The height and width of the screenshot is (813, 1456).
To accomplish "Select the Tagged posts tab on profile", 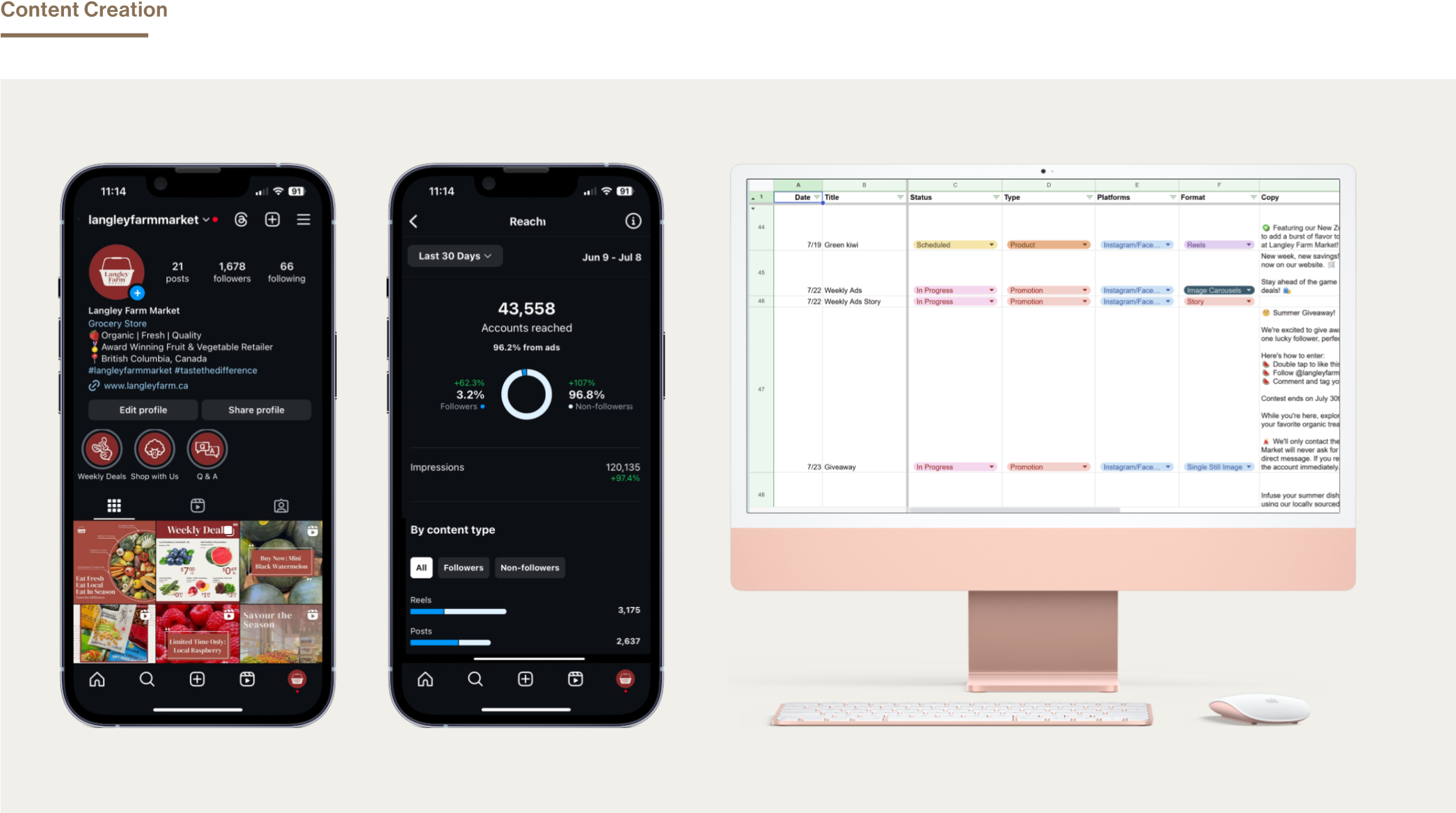I will tap(281, 505).
